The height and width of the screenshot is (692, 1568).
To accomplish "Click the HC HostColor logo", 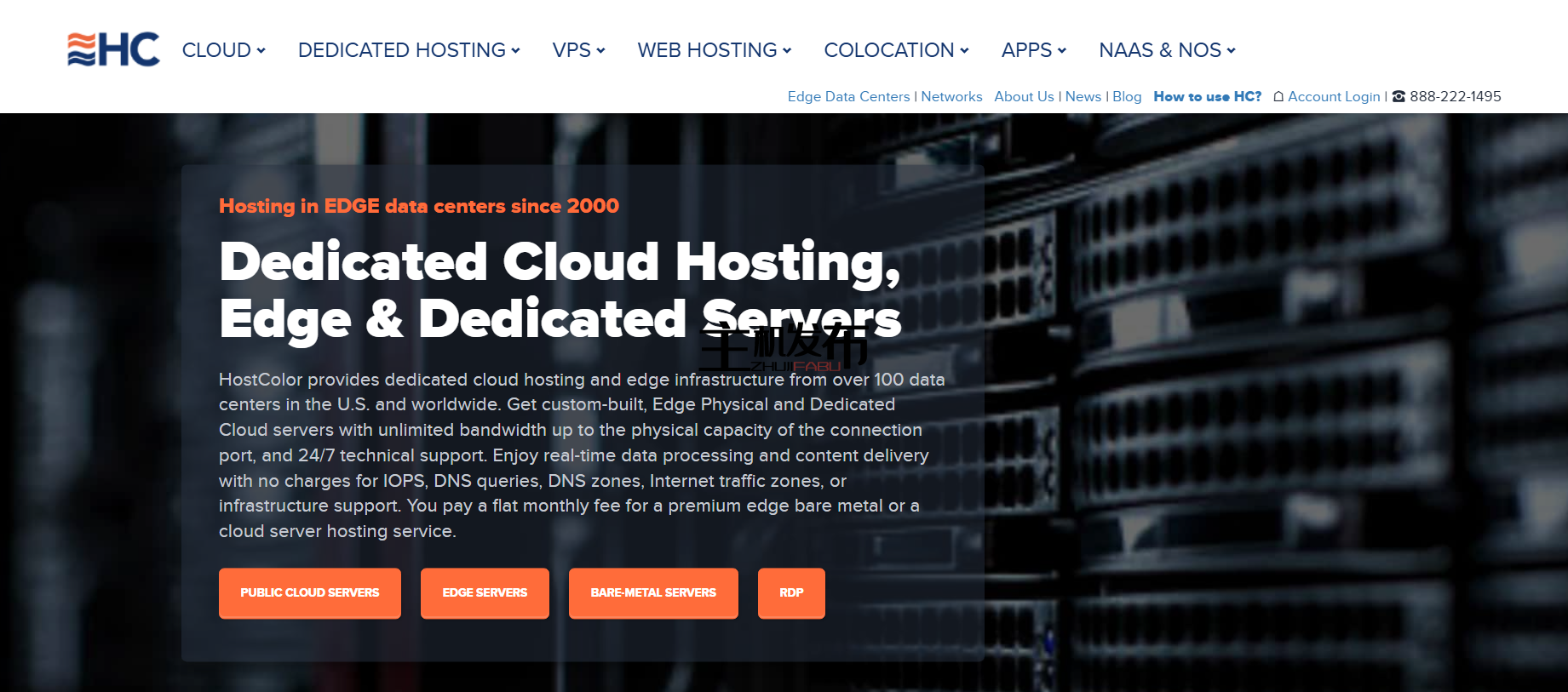I will pos(113,49).
